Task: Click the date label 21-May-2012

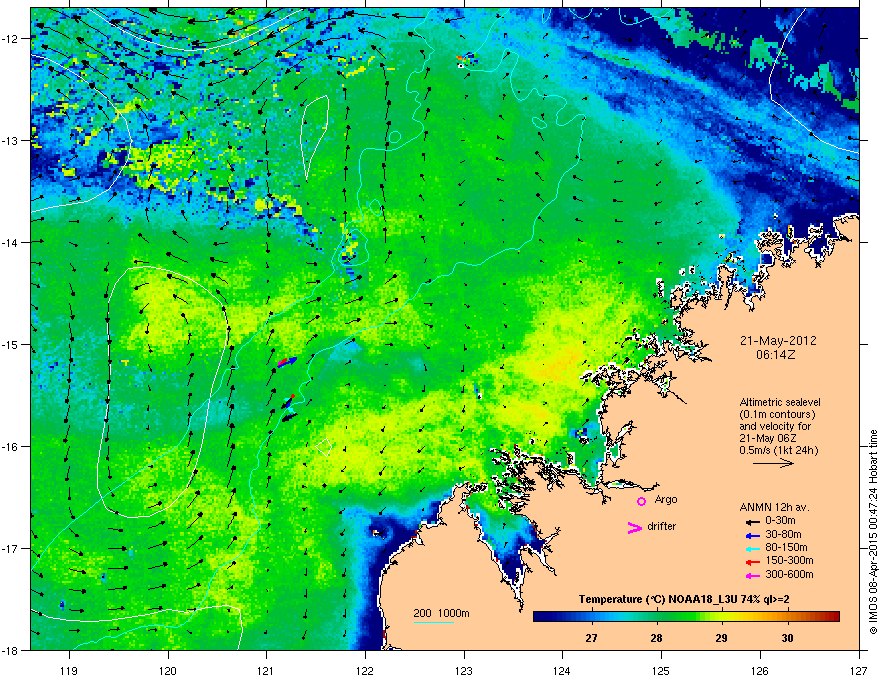Action: [778, 341]
